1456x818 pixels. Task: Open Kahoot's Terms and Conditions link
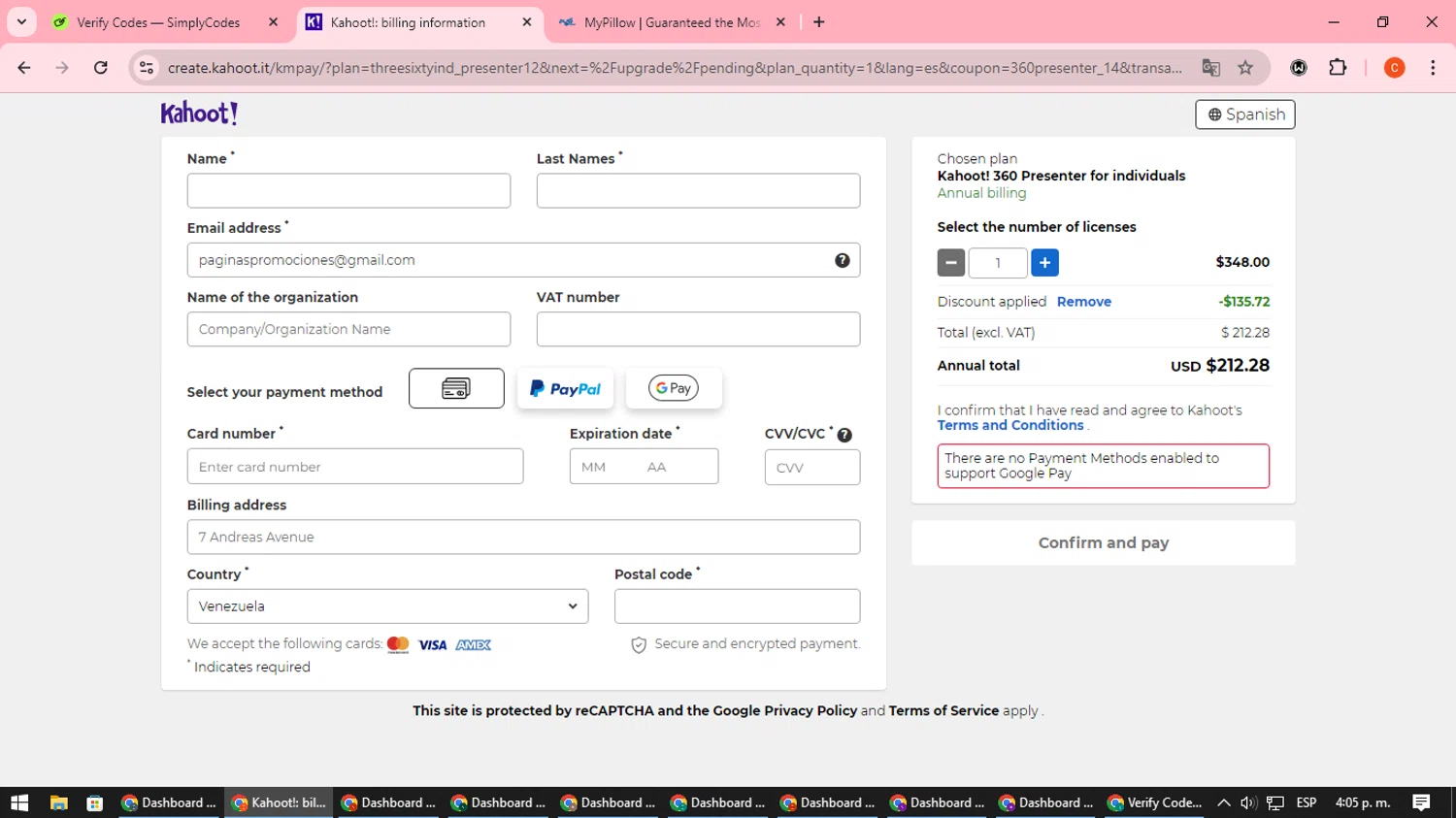(x=1010, y=425)
